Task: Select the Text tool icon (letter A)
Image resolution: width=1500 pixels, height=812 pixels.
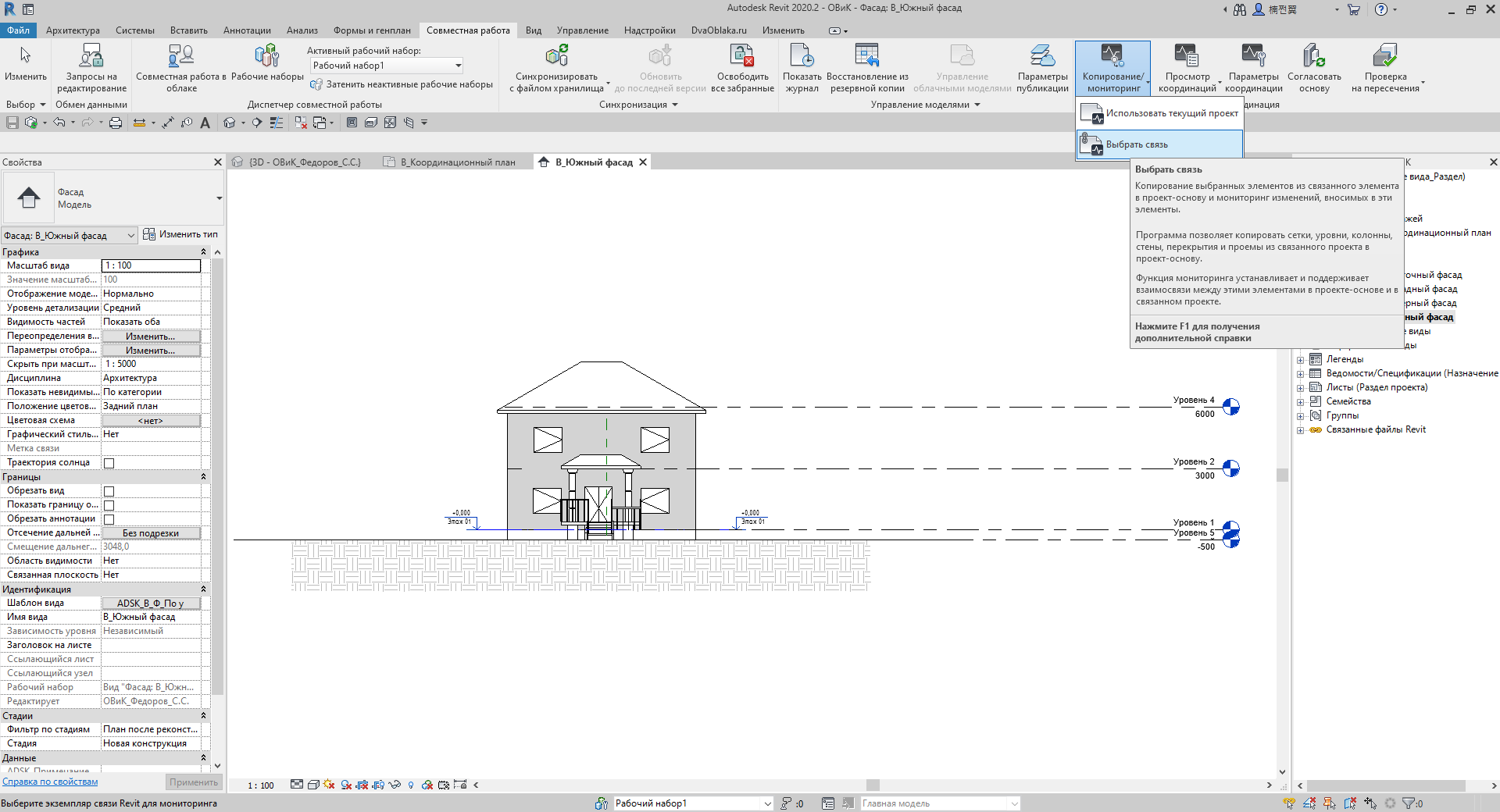Action: click(205, 123)
